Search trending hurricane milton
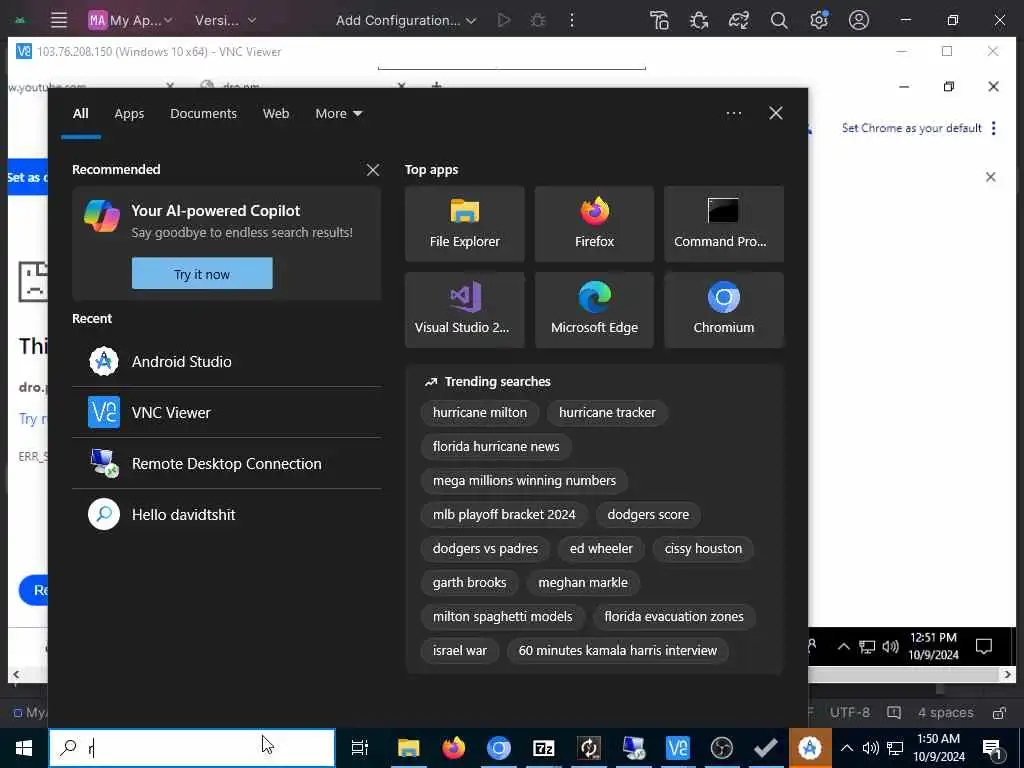The width and height of the screenshot is (1024, 768). pos(479,413)
